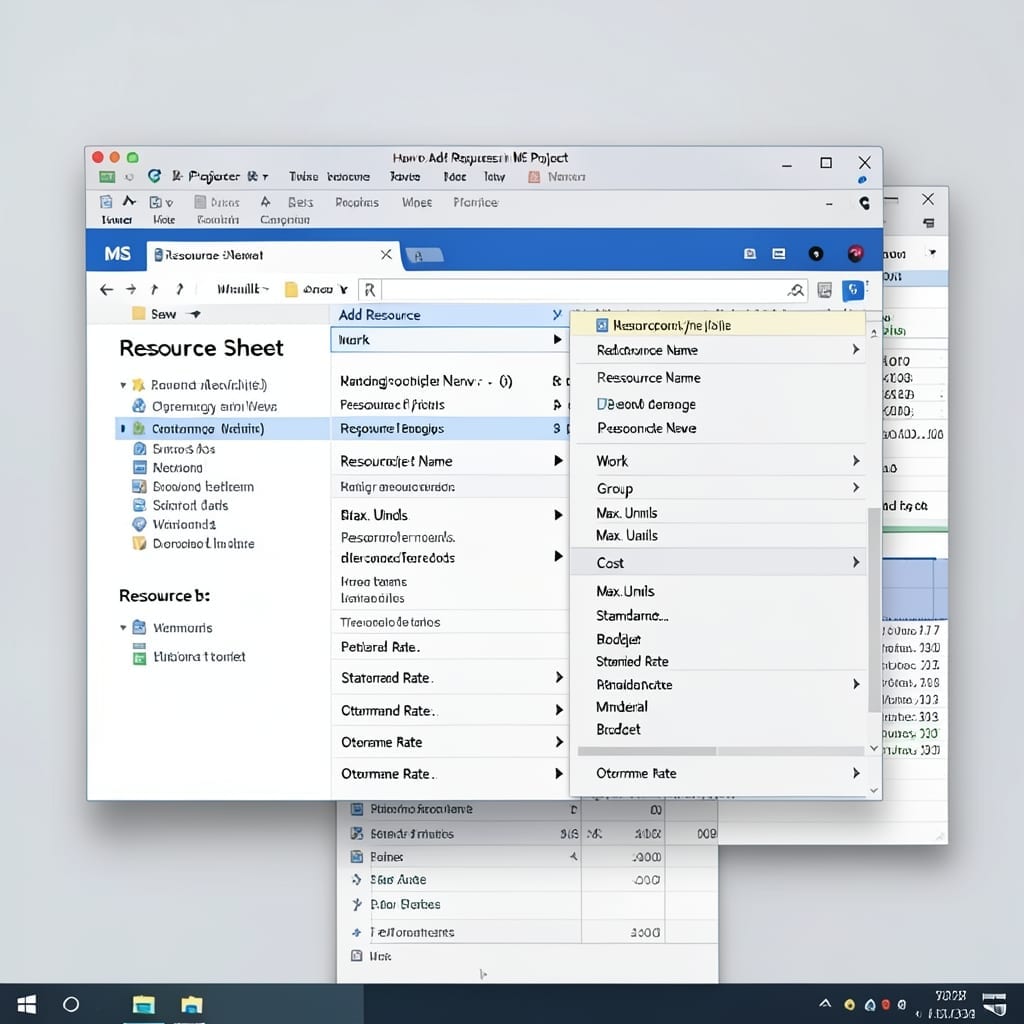Click the forward arrow in the navigation bar
This screenshot has height=1024, width=1024.
pyautogui.click(x=131, y=289)
